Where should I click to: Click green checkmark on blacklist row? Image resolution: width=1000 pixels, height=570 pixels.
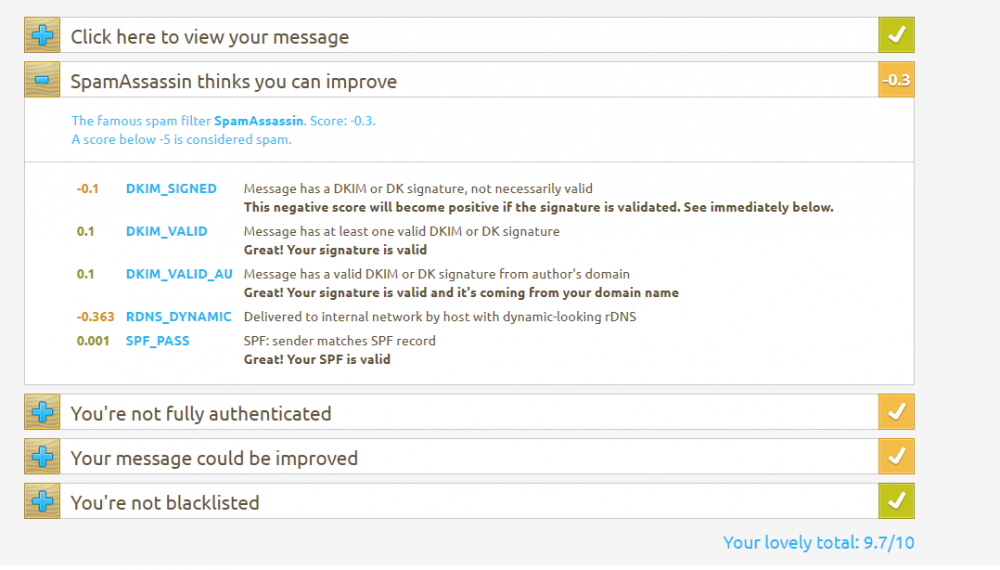pos(896,501)
